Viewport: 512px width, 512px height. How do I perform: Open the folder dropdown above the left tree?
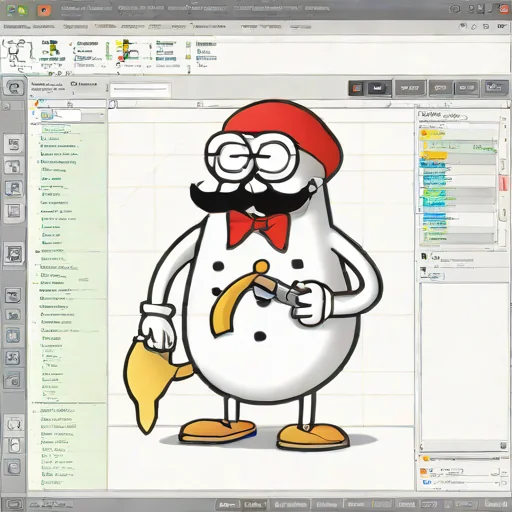point(60,115)
